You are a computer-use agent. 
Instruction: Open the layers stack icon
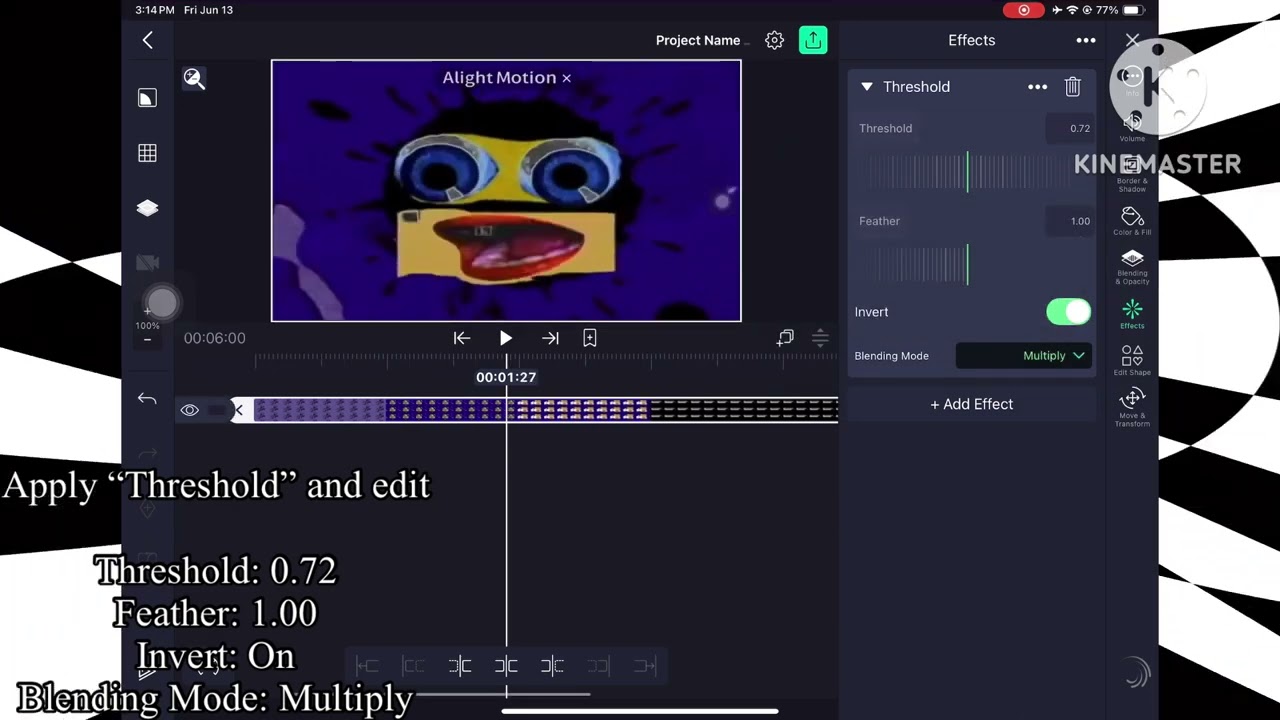pos(147,208)
